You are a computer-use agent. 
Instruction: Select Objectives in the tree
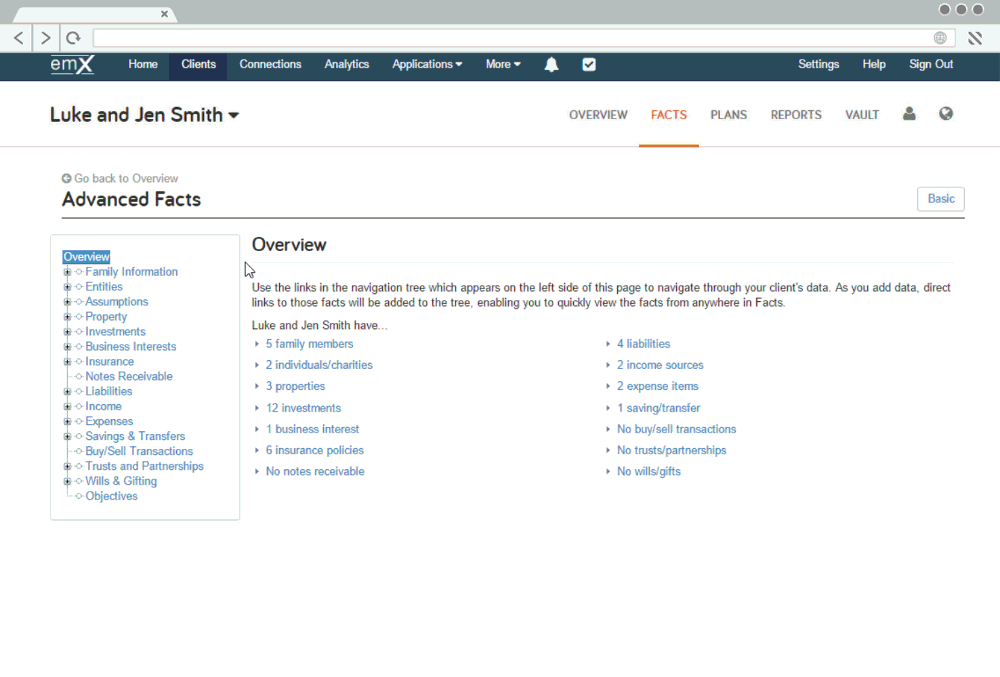pos(111,496)
